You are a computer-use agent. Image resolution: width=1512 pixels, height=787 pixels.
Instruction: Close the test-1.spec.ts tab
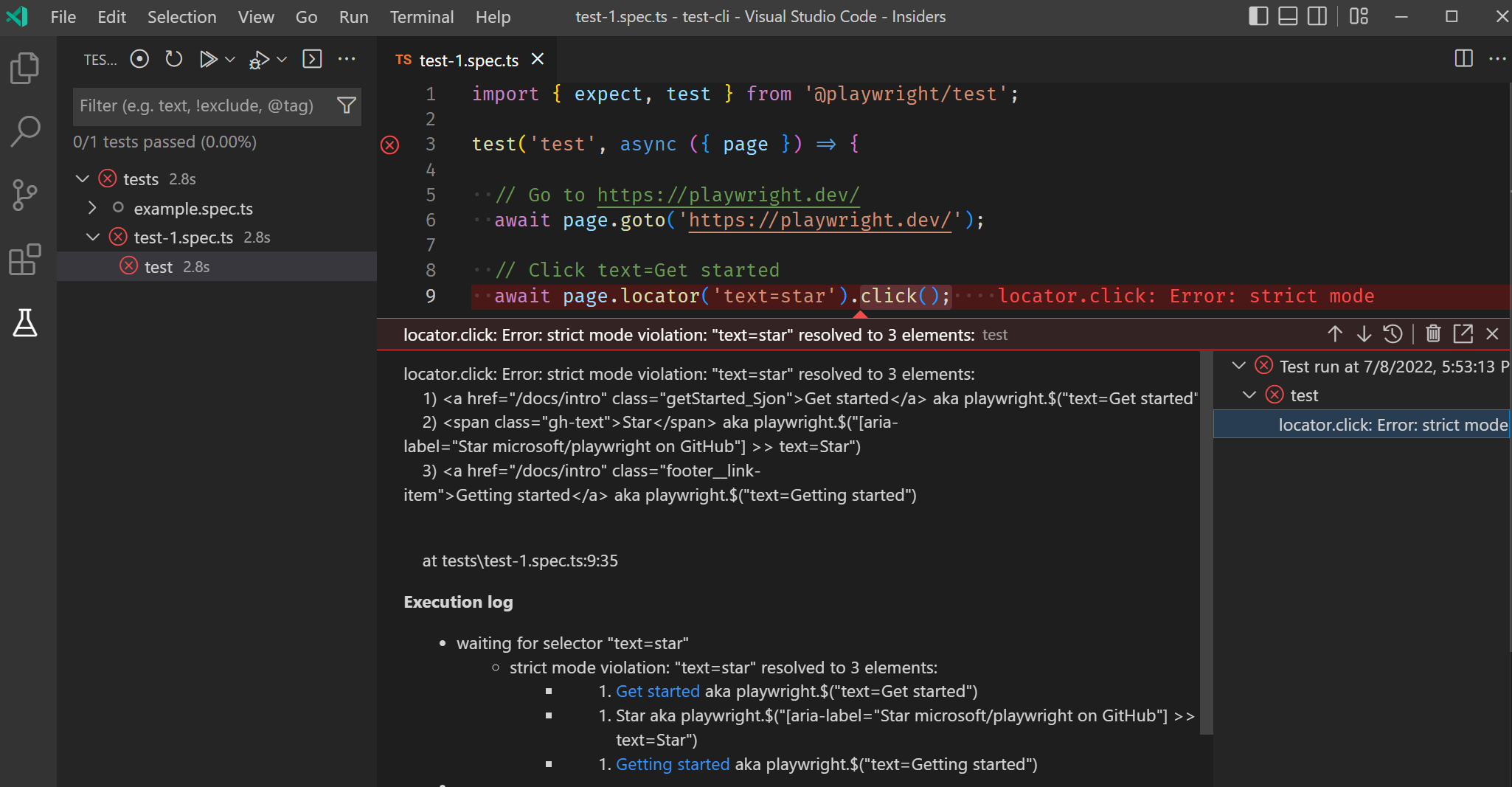coord(538,59)
